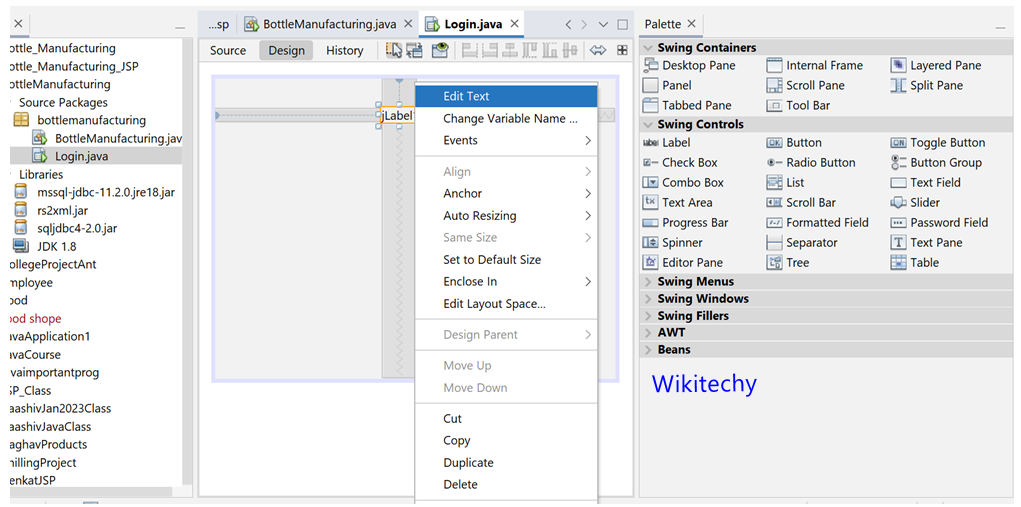Click the Center Vertically toolbar icon
Image resolution: width=1021 pixels, height=507 pixels.
[570, 50]
